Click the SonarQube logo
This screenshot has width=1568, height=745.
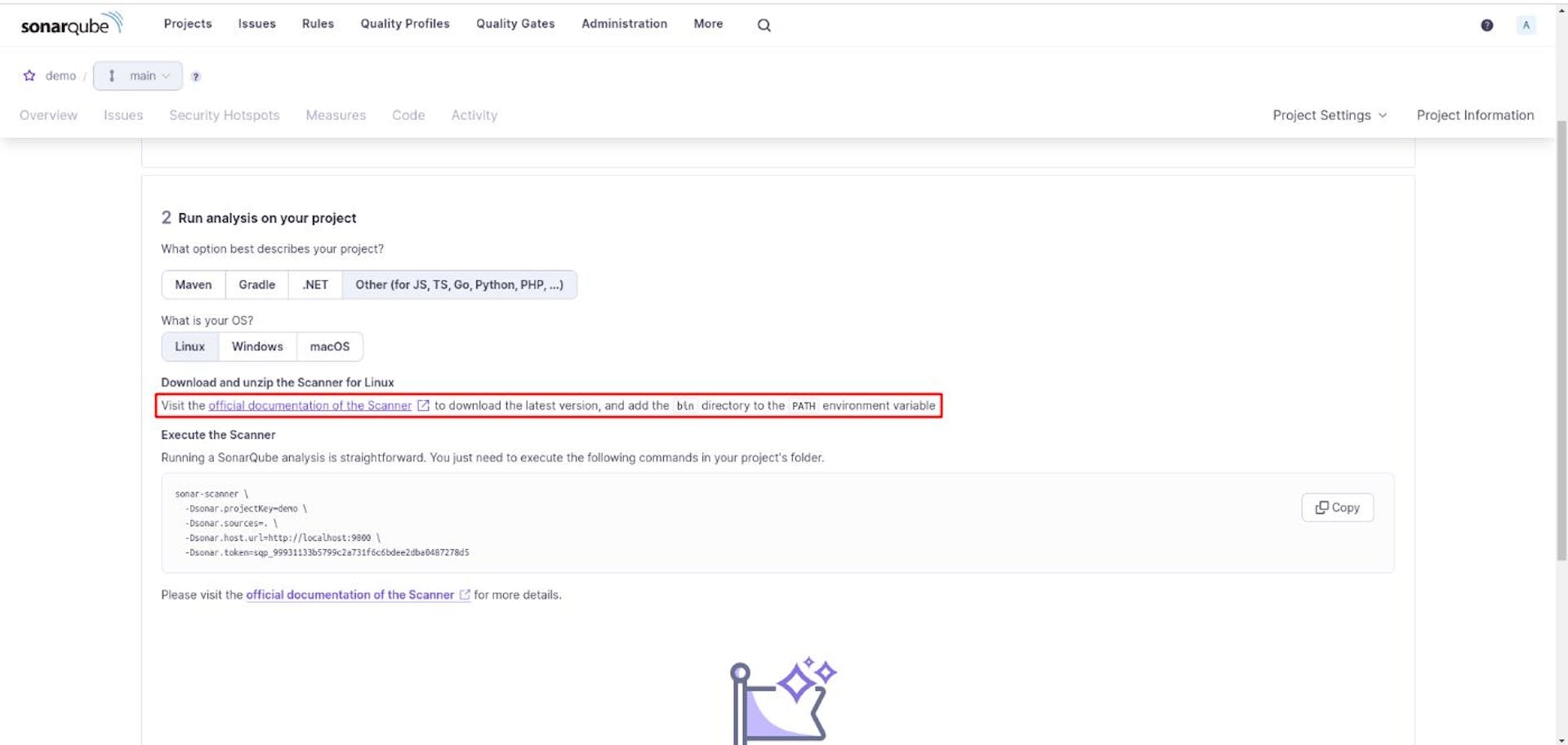pyautogui.click(x=71, y=25)
